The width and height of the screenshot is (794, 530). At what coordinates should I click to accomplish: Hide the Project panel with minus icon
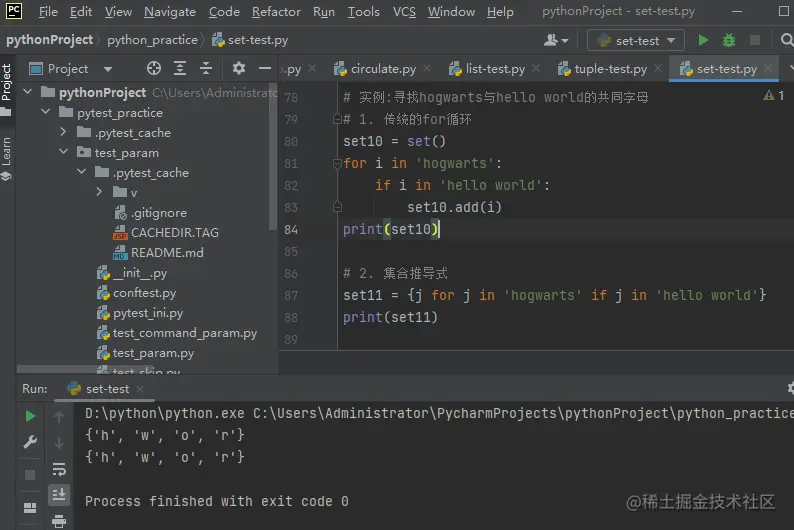coord(265,68)
